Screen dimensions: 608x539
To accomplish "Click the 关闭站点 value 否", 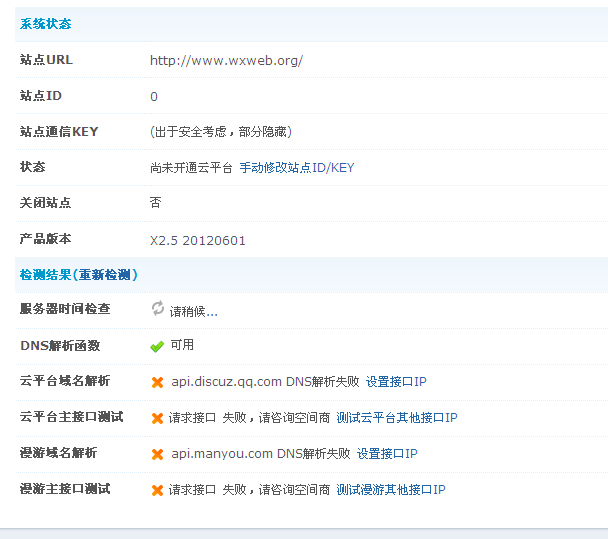I will (x=155, y=202).
